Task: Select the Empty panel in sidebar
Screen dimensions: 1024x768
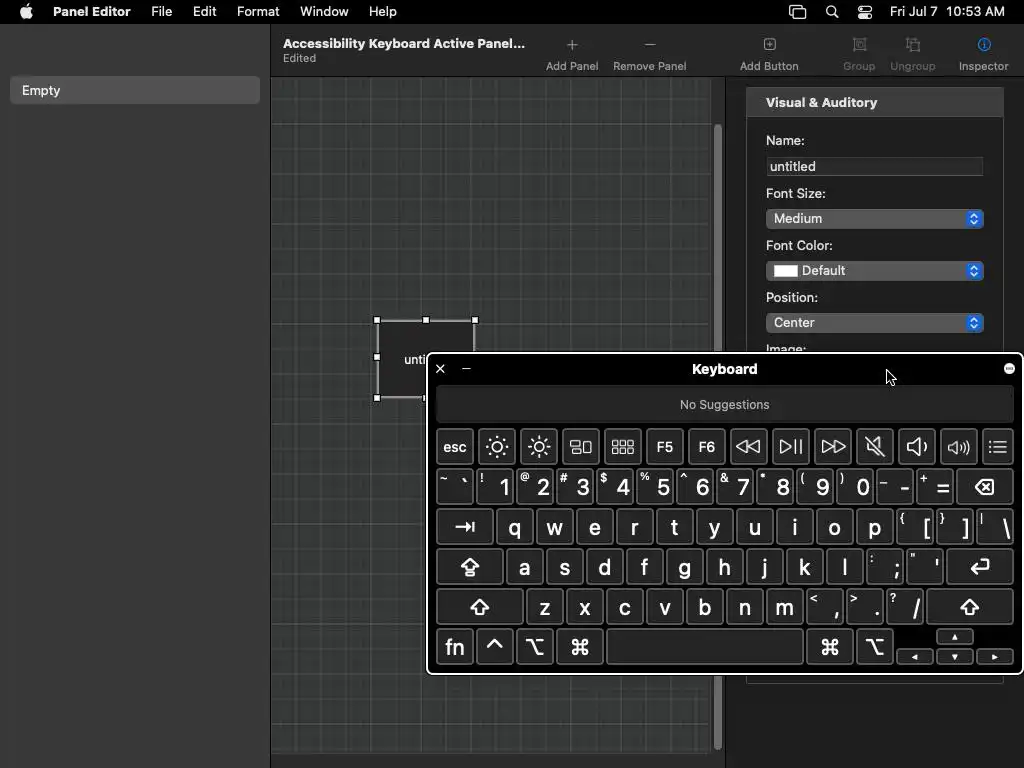Action: 135,90
